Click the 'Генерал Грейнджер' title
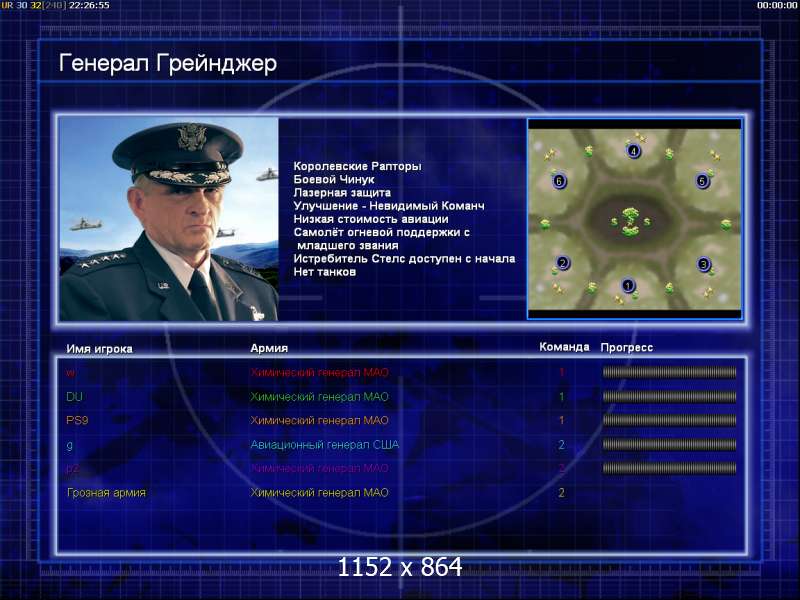 [x=168, y=64]
